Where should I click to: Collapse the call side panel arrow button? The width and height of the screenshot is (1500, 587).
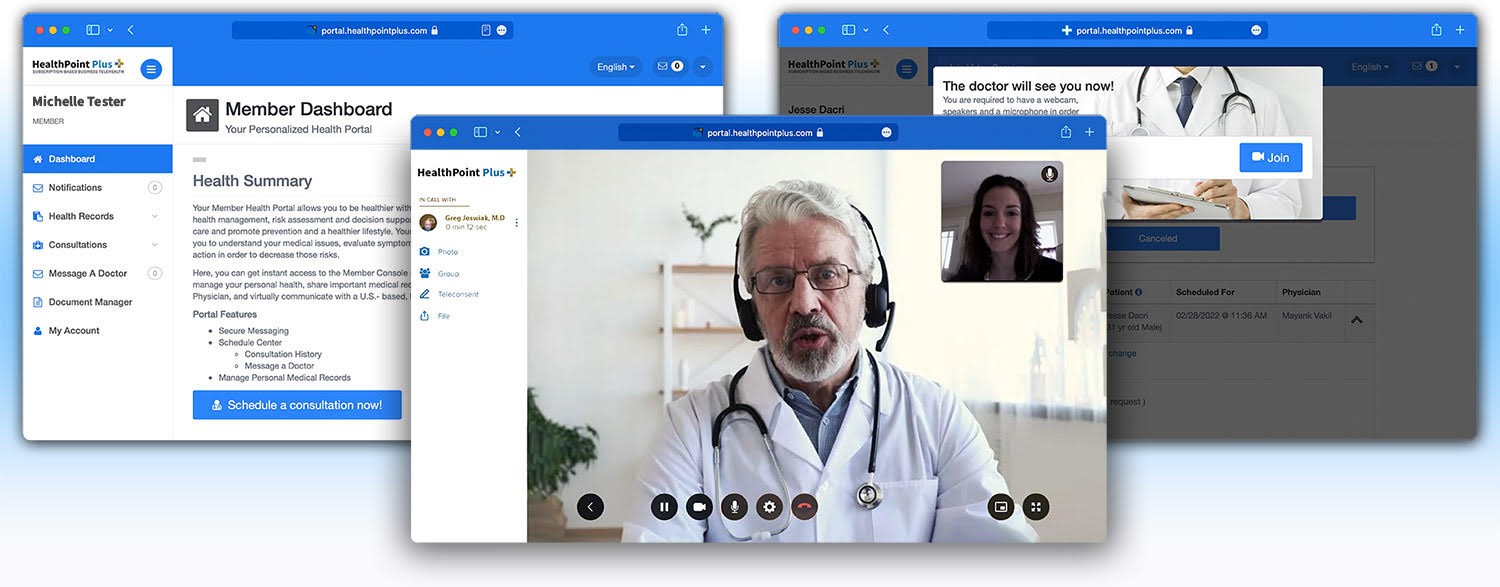[x=590, y=507]
